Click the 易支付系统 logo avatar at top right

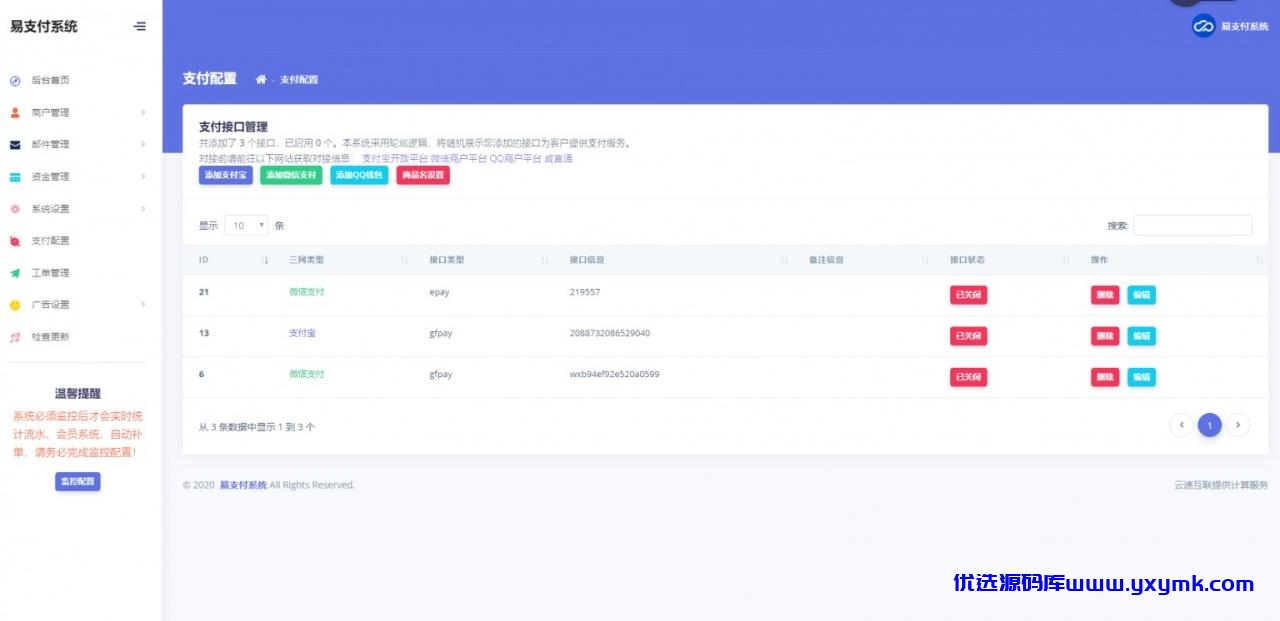1203,27
